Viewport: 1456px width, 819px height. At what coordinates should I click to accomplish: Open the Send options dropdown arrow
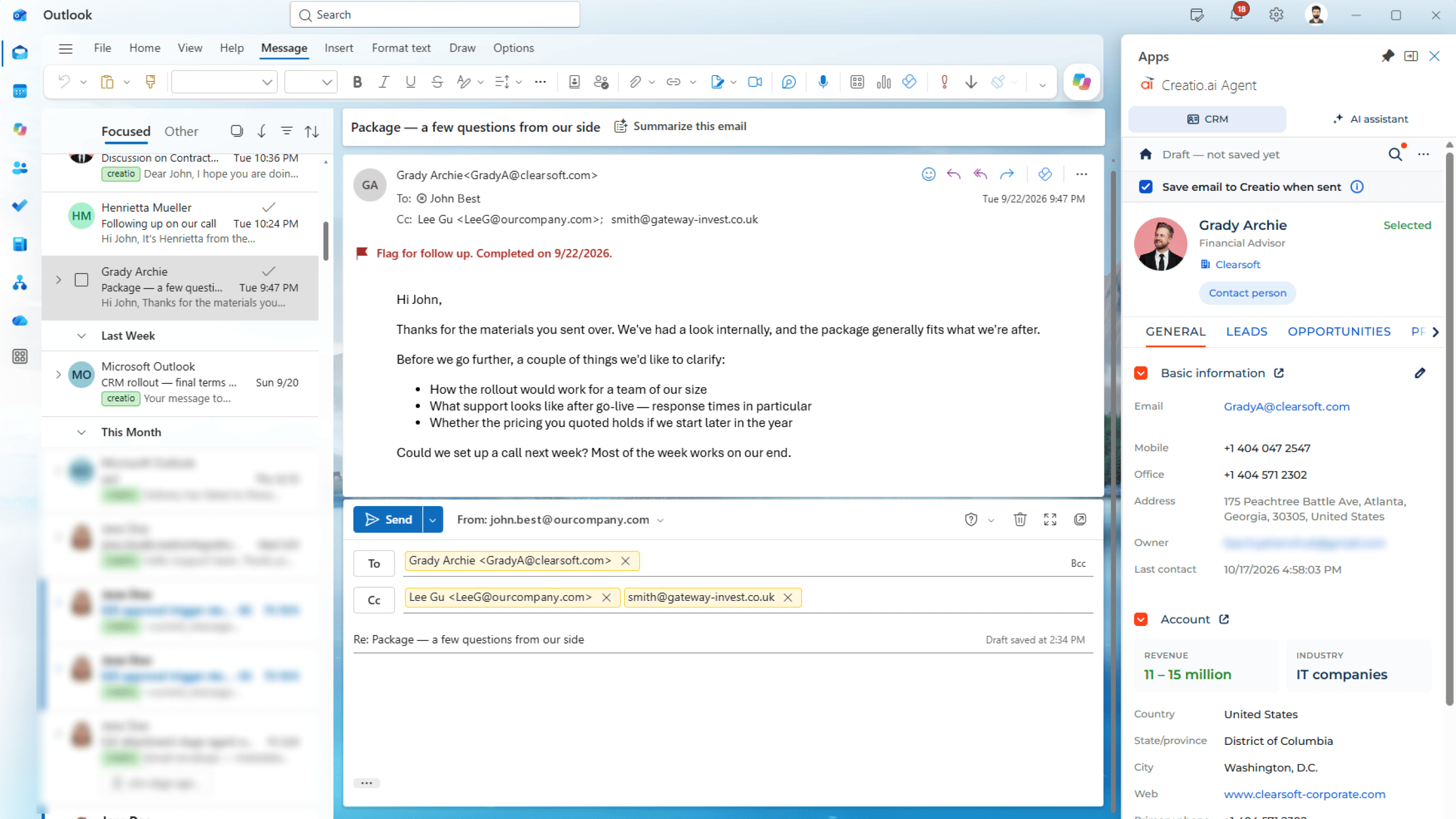(x=433, y=519)
